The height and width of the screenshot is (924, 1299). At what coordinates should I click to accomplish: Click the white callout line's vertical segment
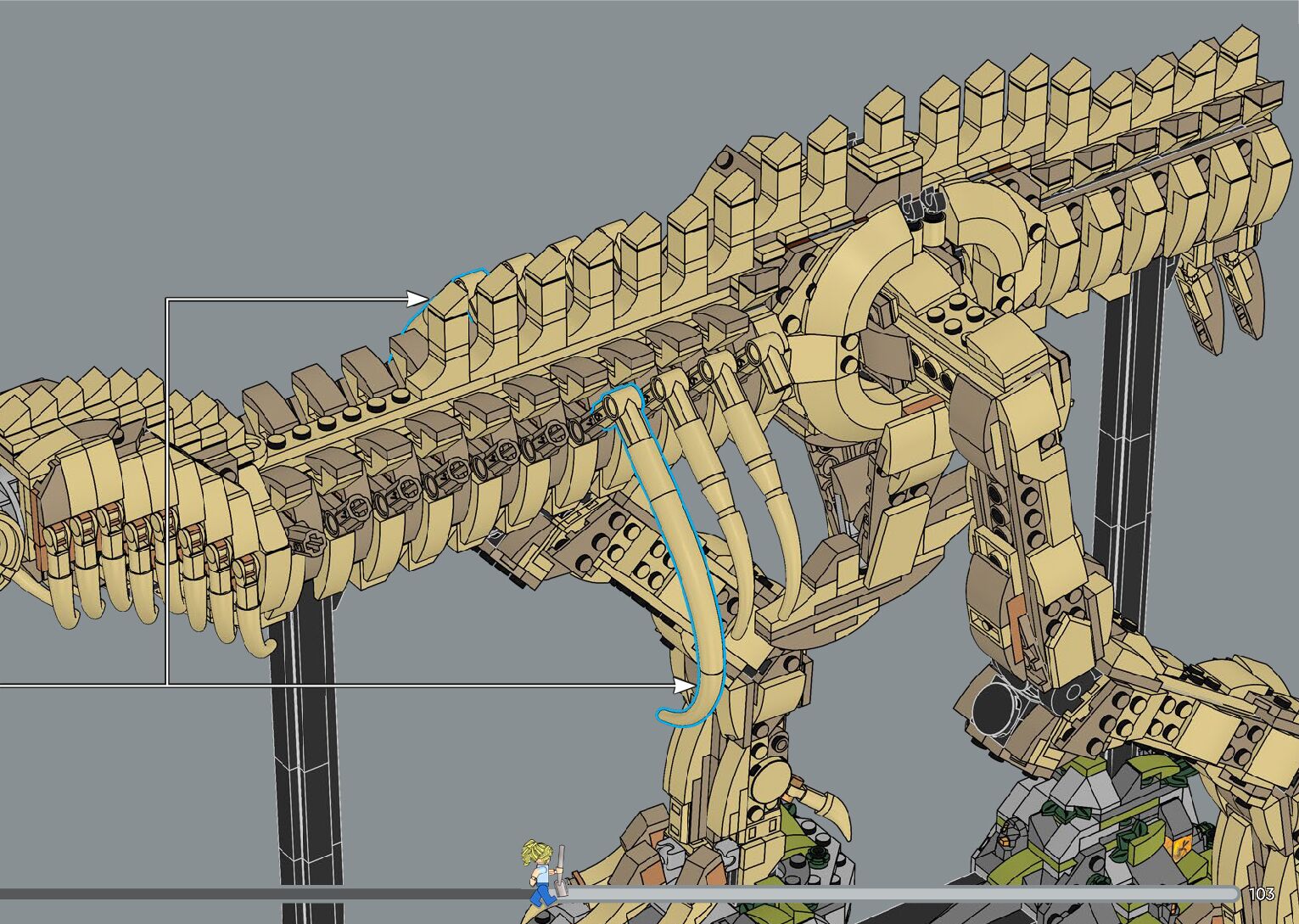tap(166, 492)
